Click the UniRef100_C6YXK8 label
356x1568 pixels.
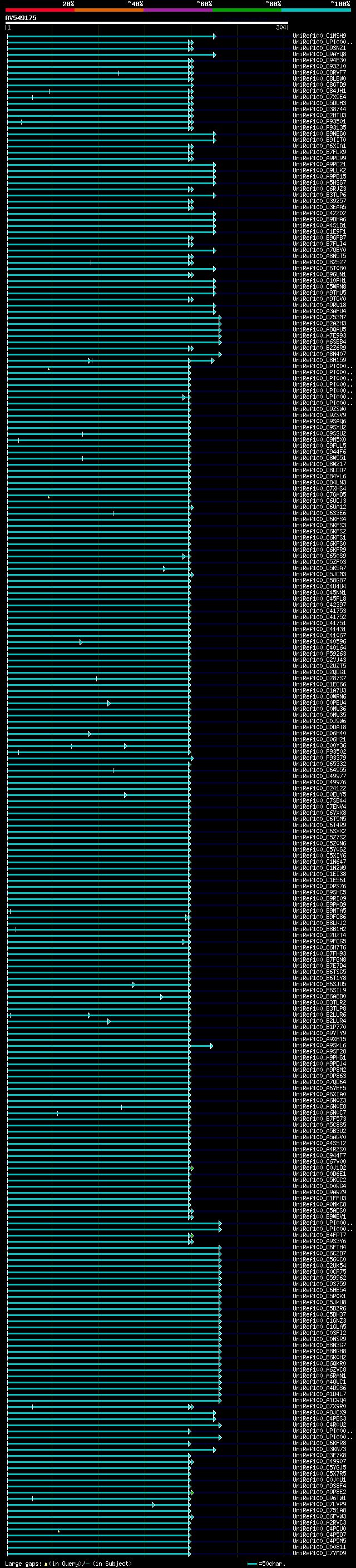tap(319, 813)
